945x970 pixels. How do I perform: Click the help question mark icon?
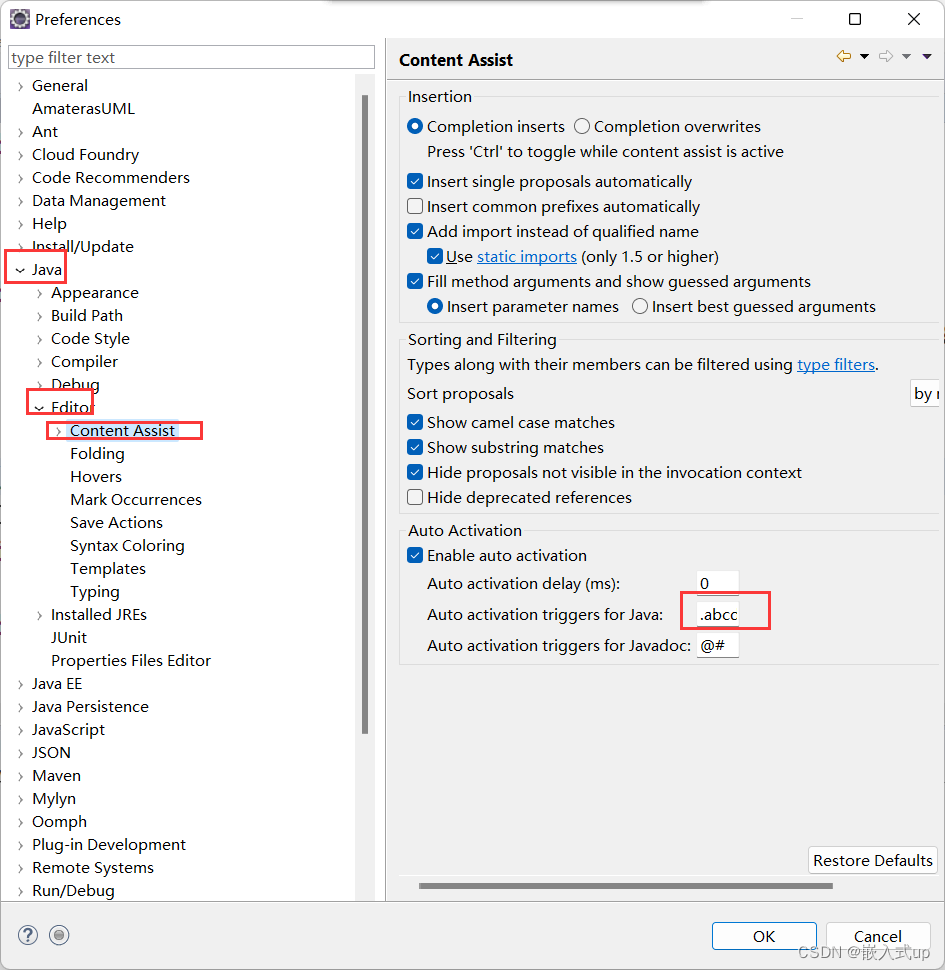pyautogui.click(x=28, y=935)
